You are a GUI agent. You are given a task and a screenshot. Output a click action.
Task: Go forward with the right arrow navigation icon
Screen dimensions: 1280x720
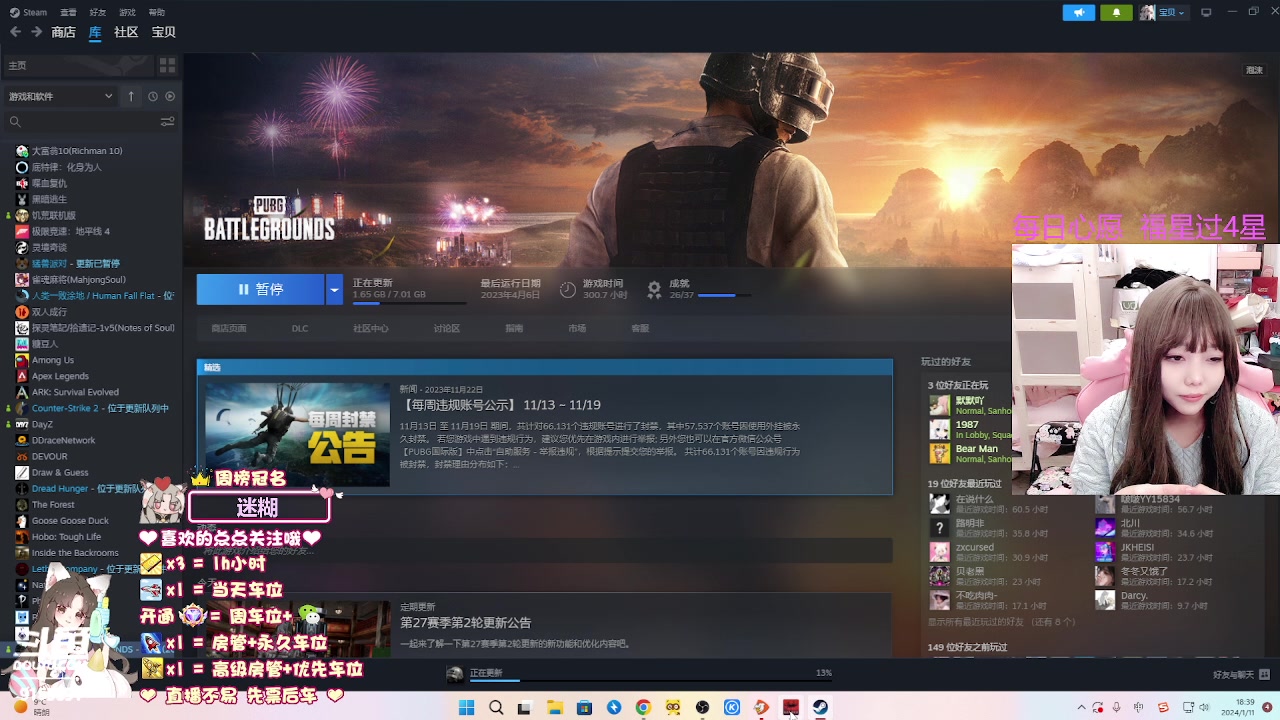tap(36, 32)
